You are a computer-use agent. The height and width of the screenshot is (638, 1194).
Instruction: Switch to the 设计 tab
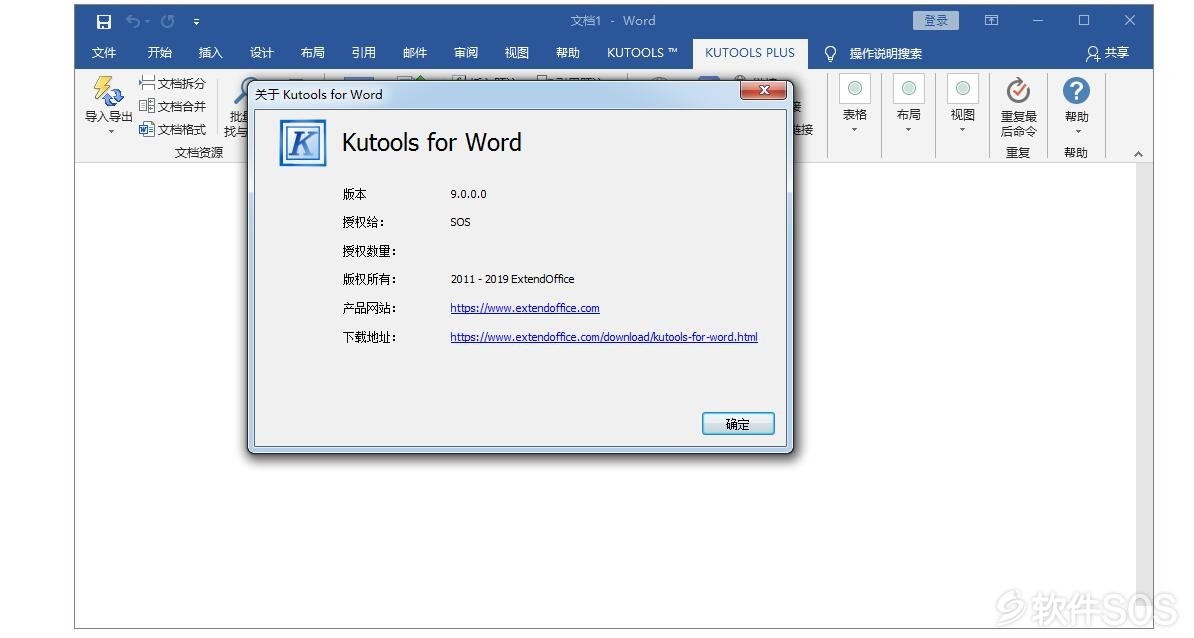tap(261, 53)
